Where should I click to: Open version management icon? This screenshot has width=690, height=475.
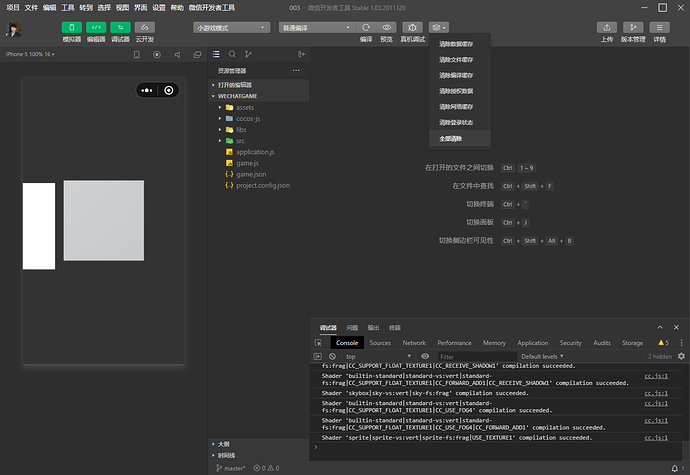(633, 27)
